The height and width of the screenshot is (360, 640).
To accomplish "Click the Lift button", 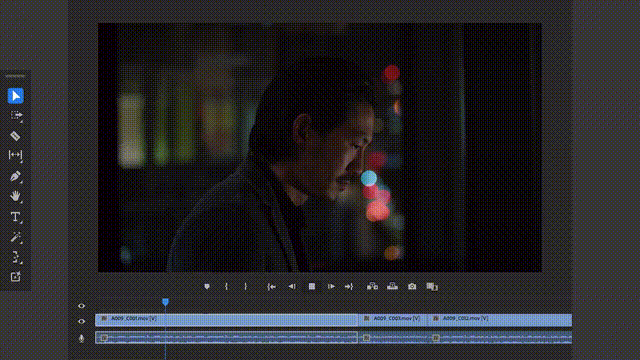I will click(x=372, y=287).
